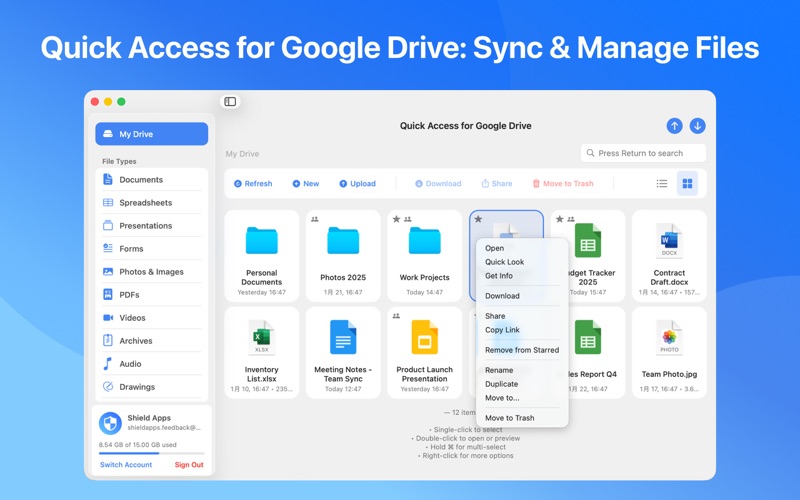Image resolution: width=800 pixels, height=500 pixels.
Task: Toggle the sidebar panel icon
Action: click(230, 102)
